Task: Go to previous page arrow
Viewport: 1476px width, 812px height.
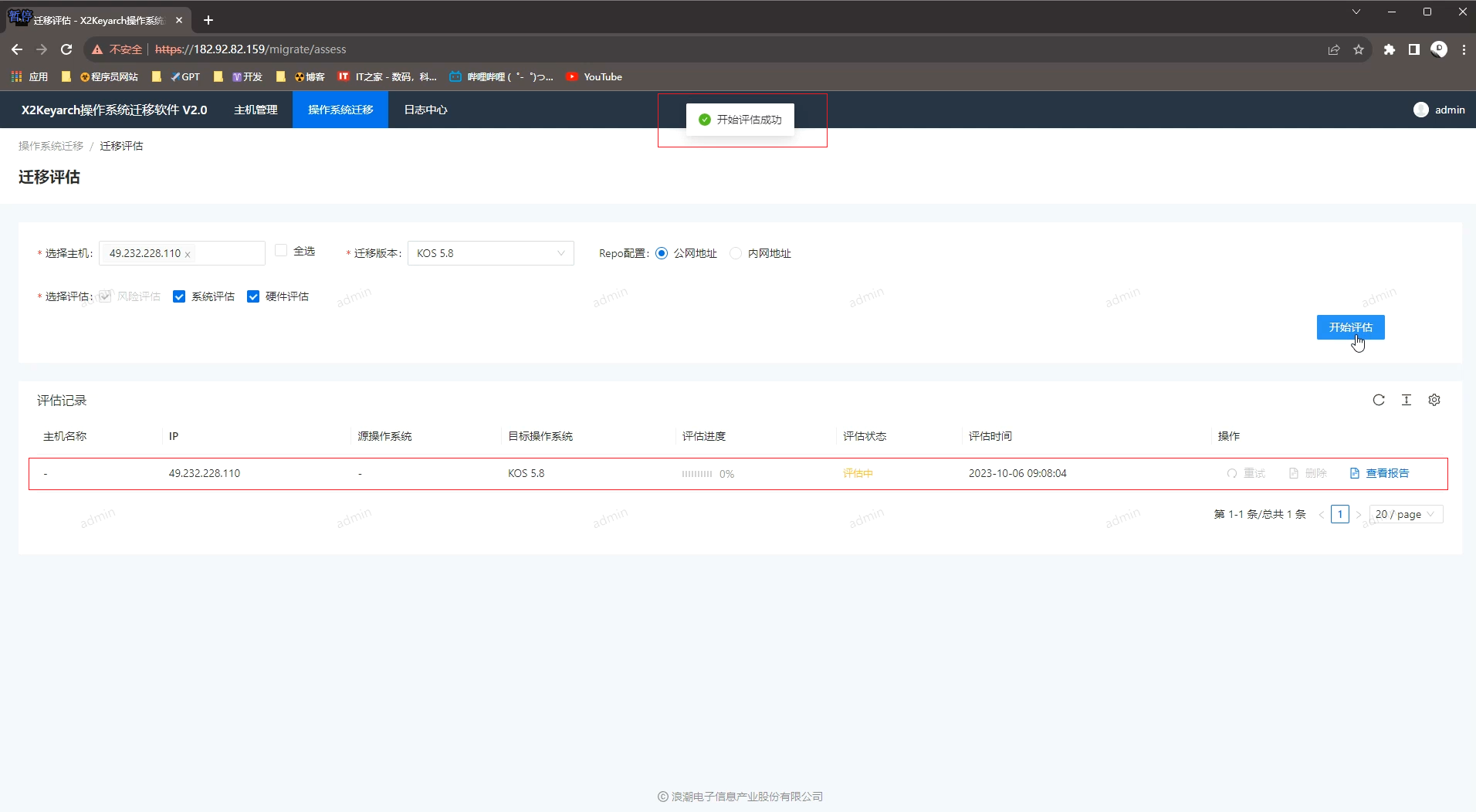Action: [1322, 515]
